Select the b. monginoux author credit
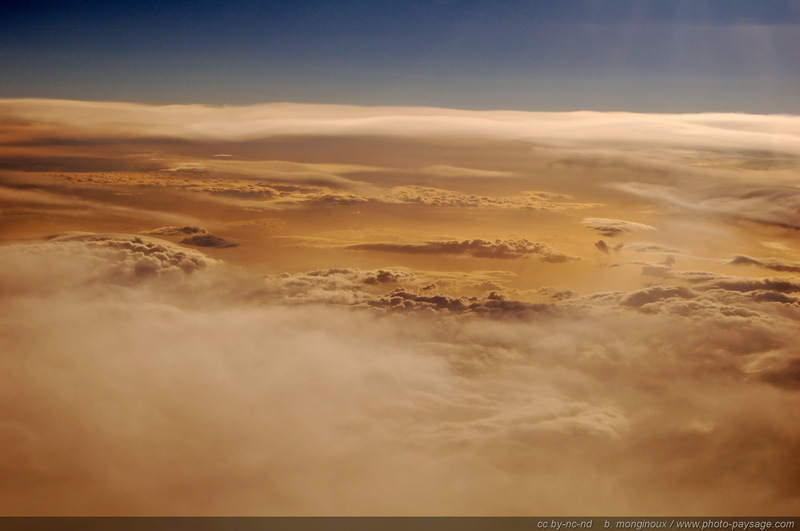The image size is (800, 531). tap(635, 524)
